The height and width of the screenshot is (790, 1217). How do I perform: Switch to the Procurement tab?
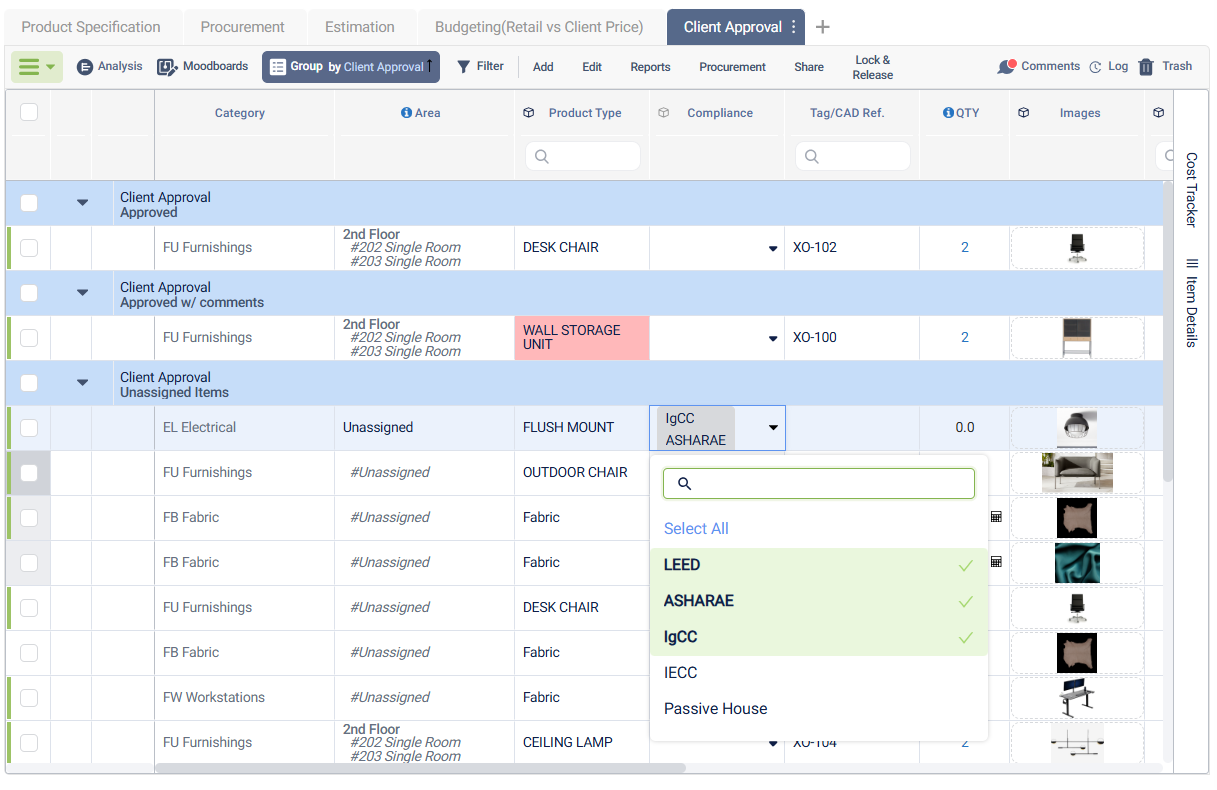coord(243,27)
